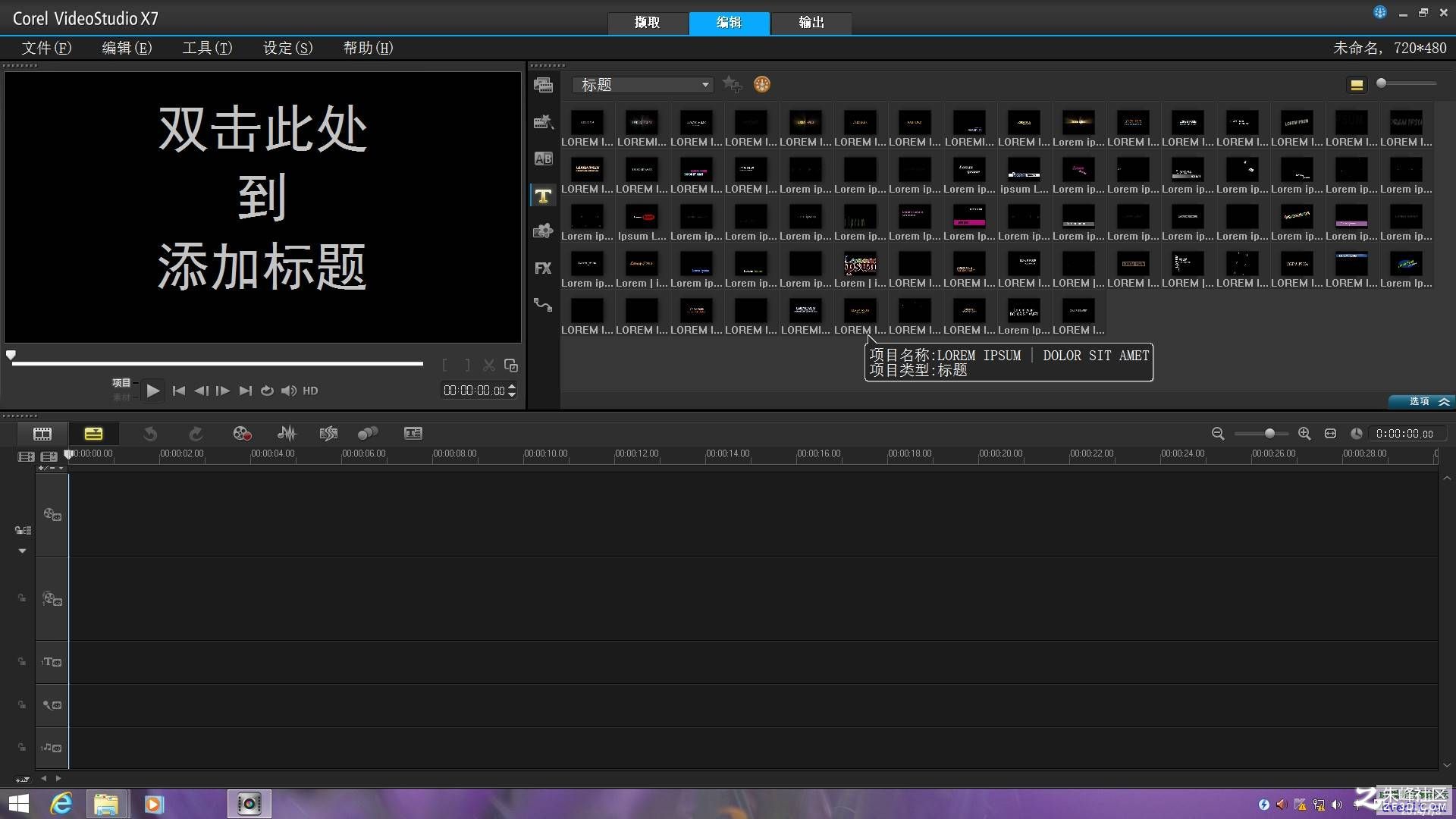Open the 工具(T) menu
Screen dimensions: 1456x819
click(207, 48)
